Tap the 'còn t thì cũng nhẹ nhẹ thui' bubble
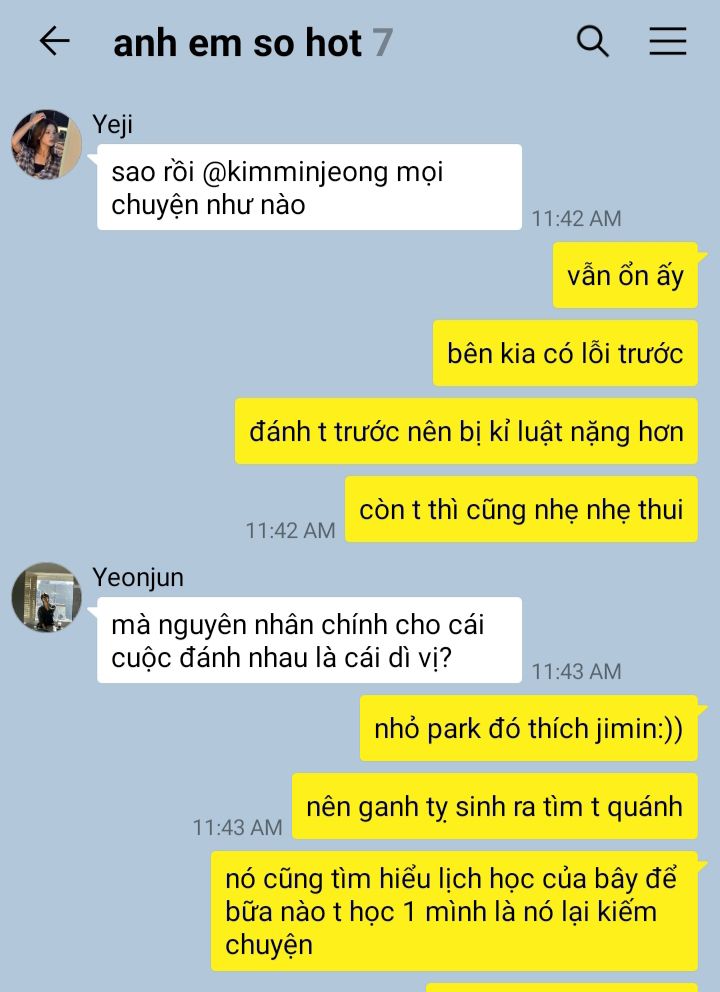720x992 pixels. coord(521,509)
